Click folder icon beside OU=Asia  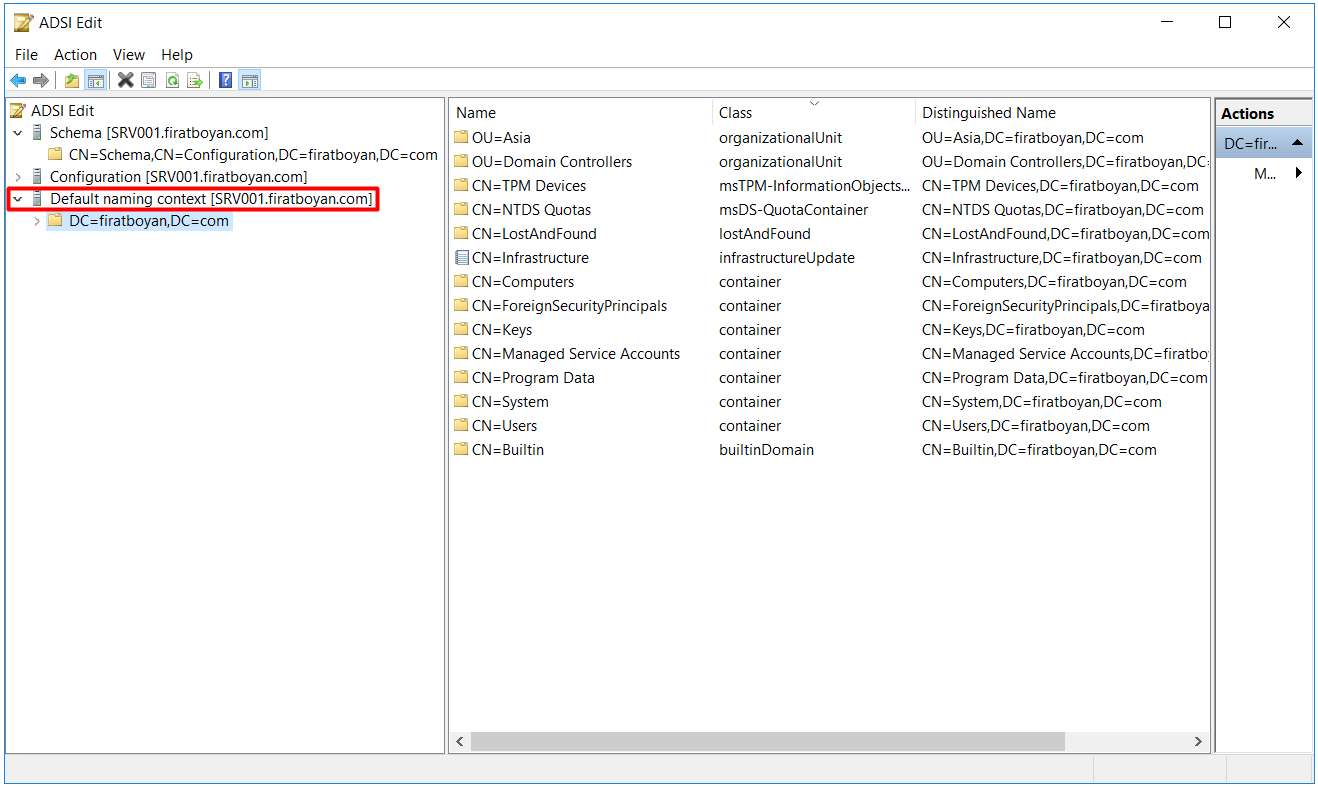[461, 138]
